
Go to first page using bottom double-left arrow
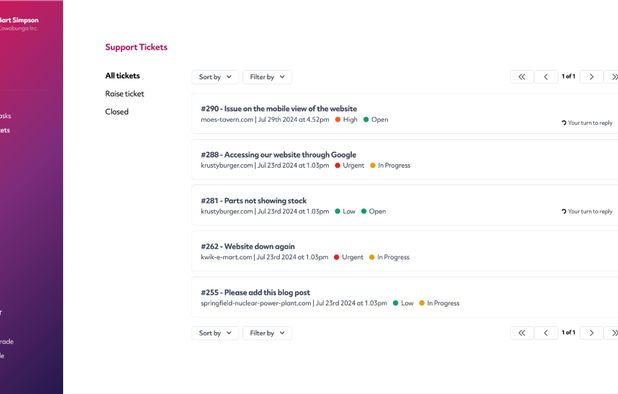(521, 333)
